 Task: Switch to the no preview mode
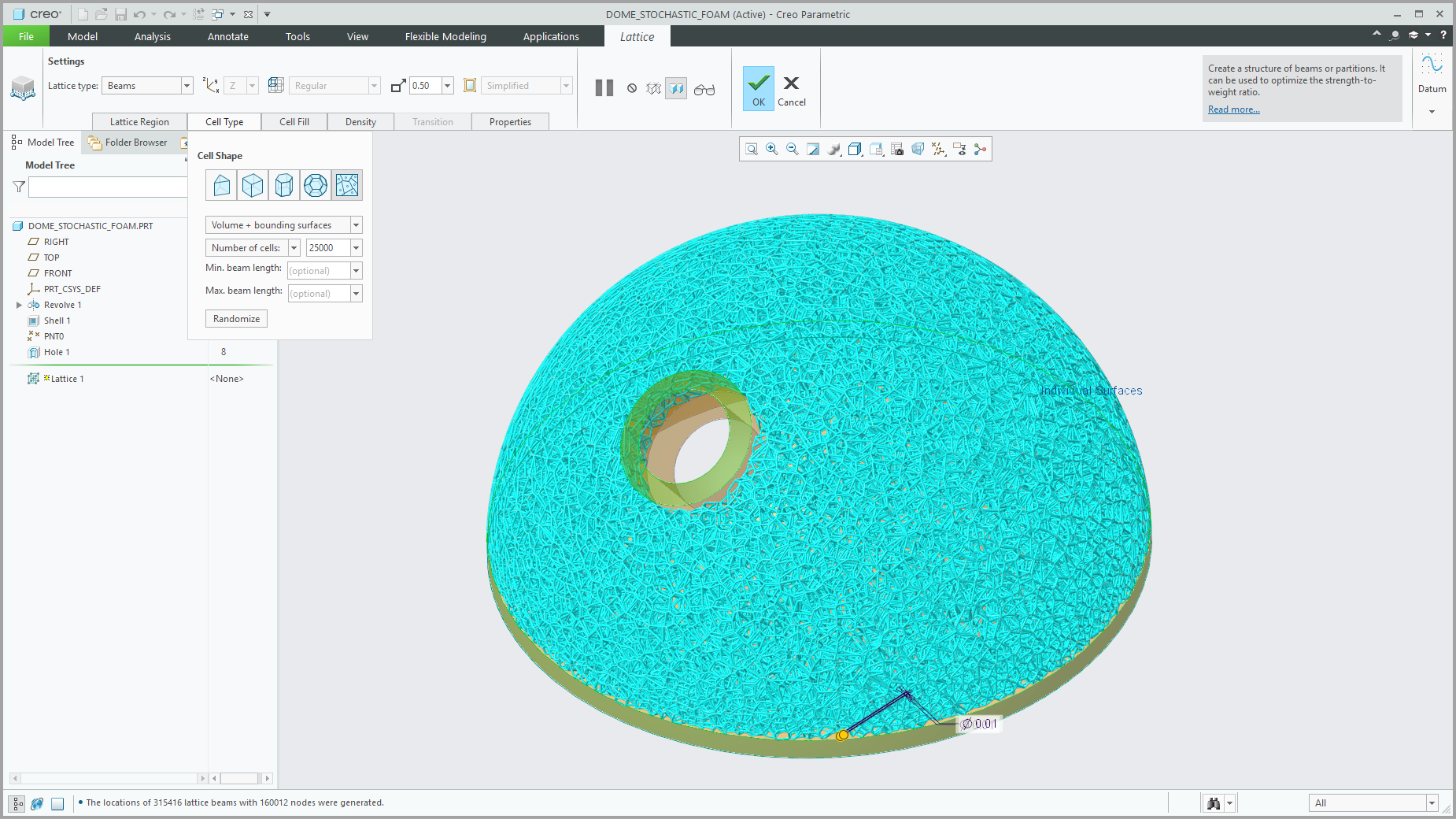tap(632, 88)
